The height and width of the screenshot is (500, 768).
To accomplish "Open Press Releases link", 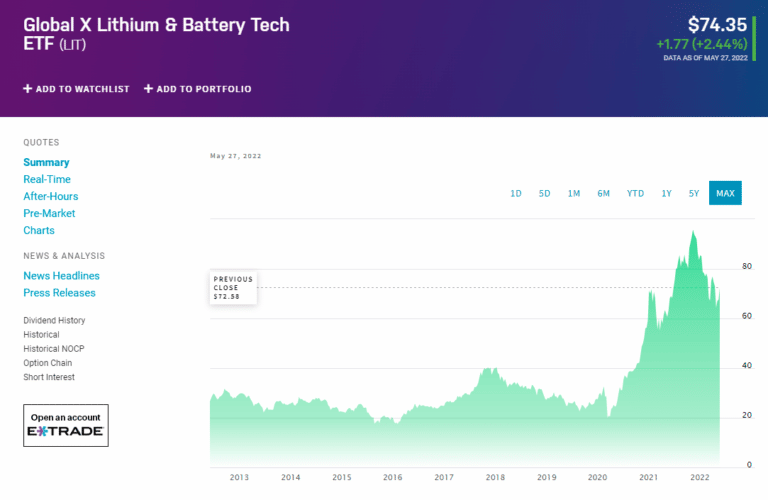I will (59, 293).
